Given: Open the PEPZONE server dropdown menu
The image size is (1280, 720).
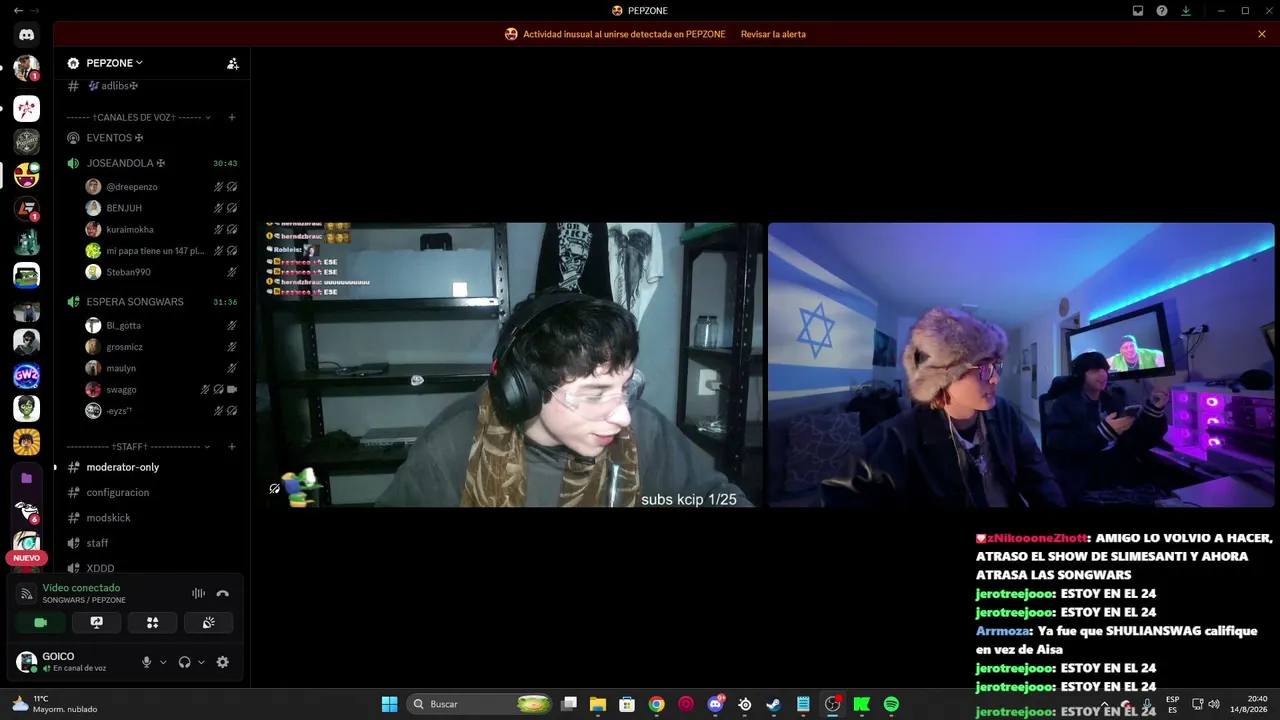Looking at the screenshot, I should [x=114, y=63].
